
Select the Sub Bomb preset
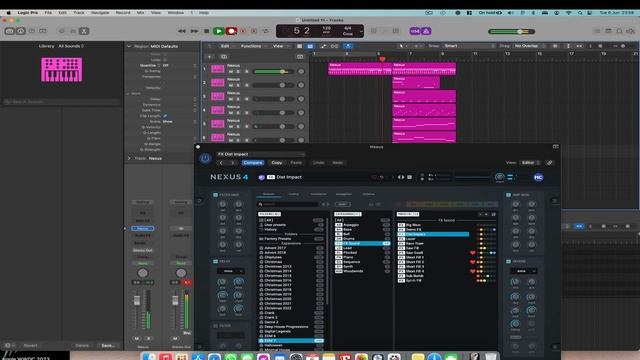click(x=433, y=276)
